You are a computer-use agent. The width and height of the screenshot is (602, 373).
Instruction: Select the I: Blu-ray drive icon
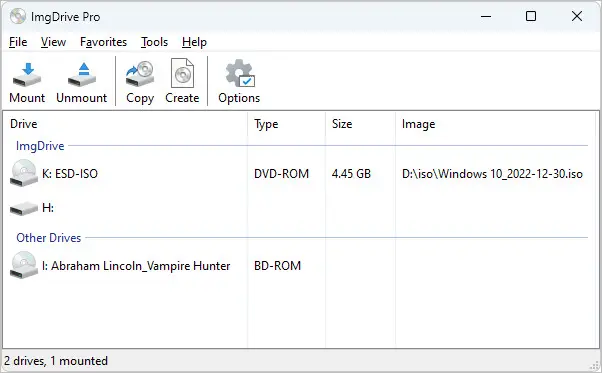24,265
